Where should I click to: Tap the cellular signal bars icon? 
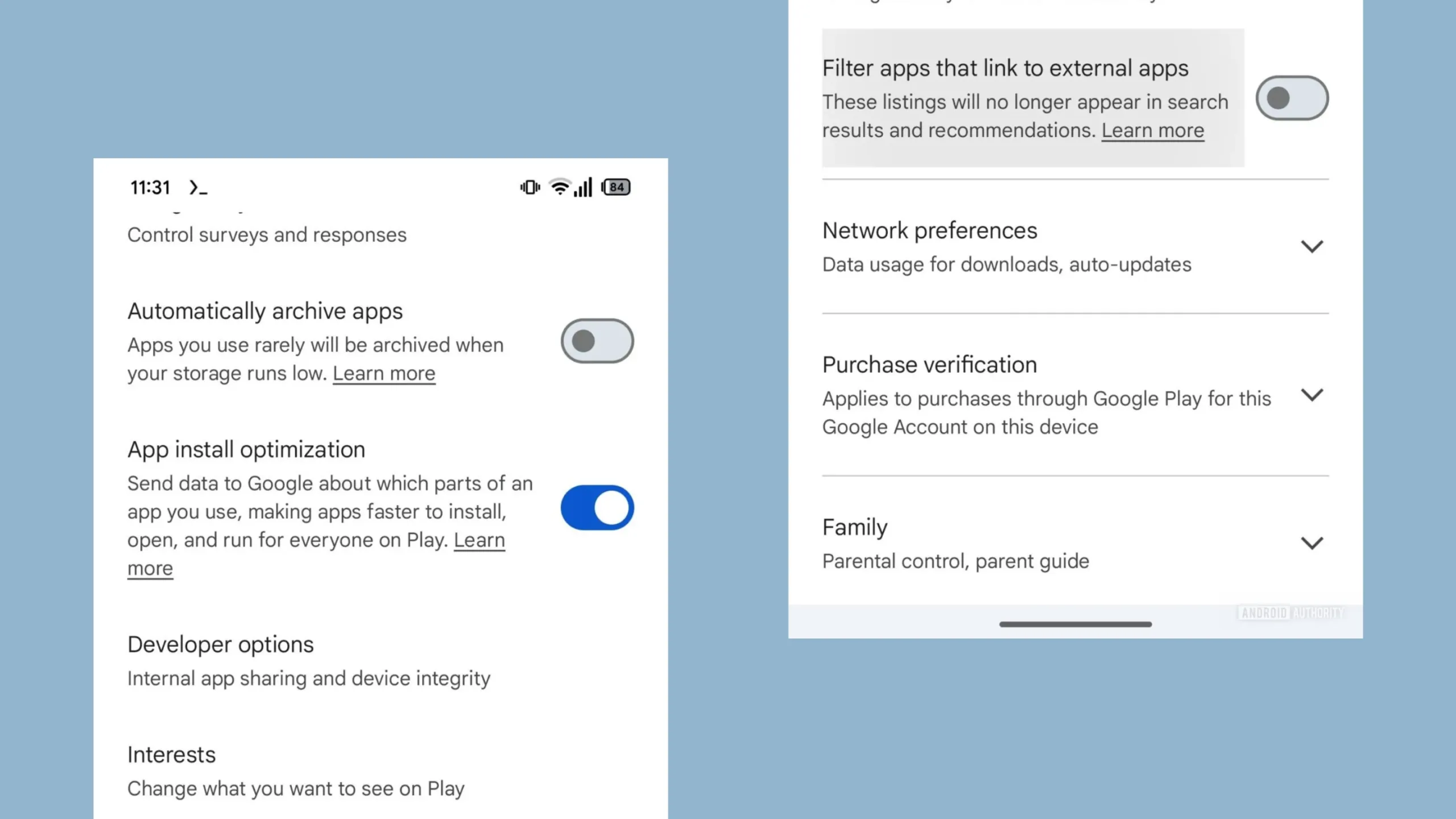click(583, 187)
